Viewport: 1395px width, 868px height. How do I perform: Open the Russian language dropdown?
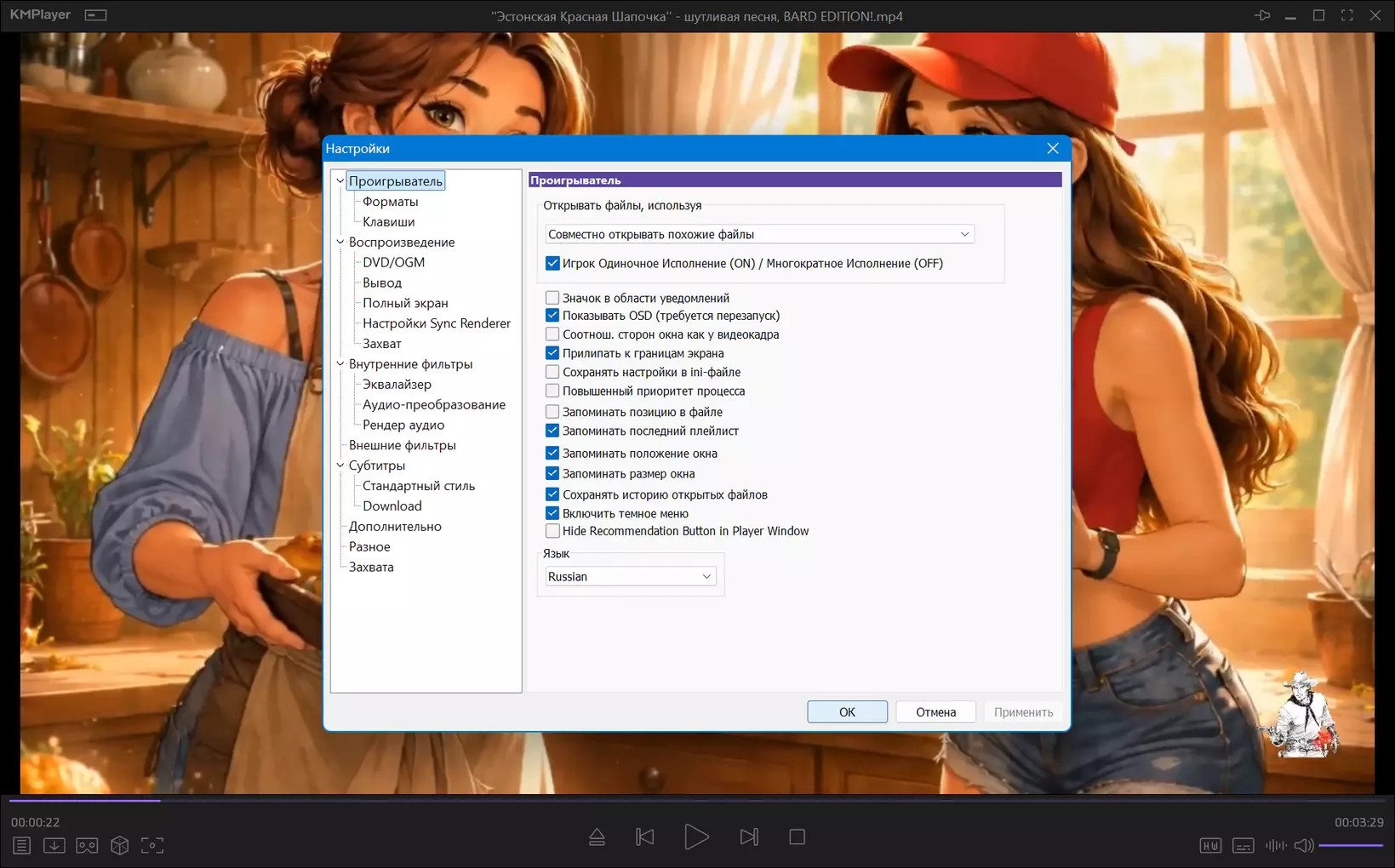tap(631, 576)
